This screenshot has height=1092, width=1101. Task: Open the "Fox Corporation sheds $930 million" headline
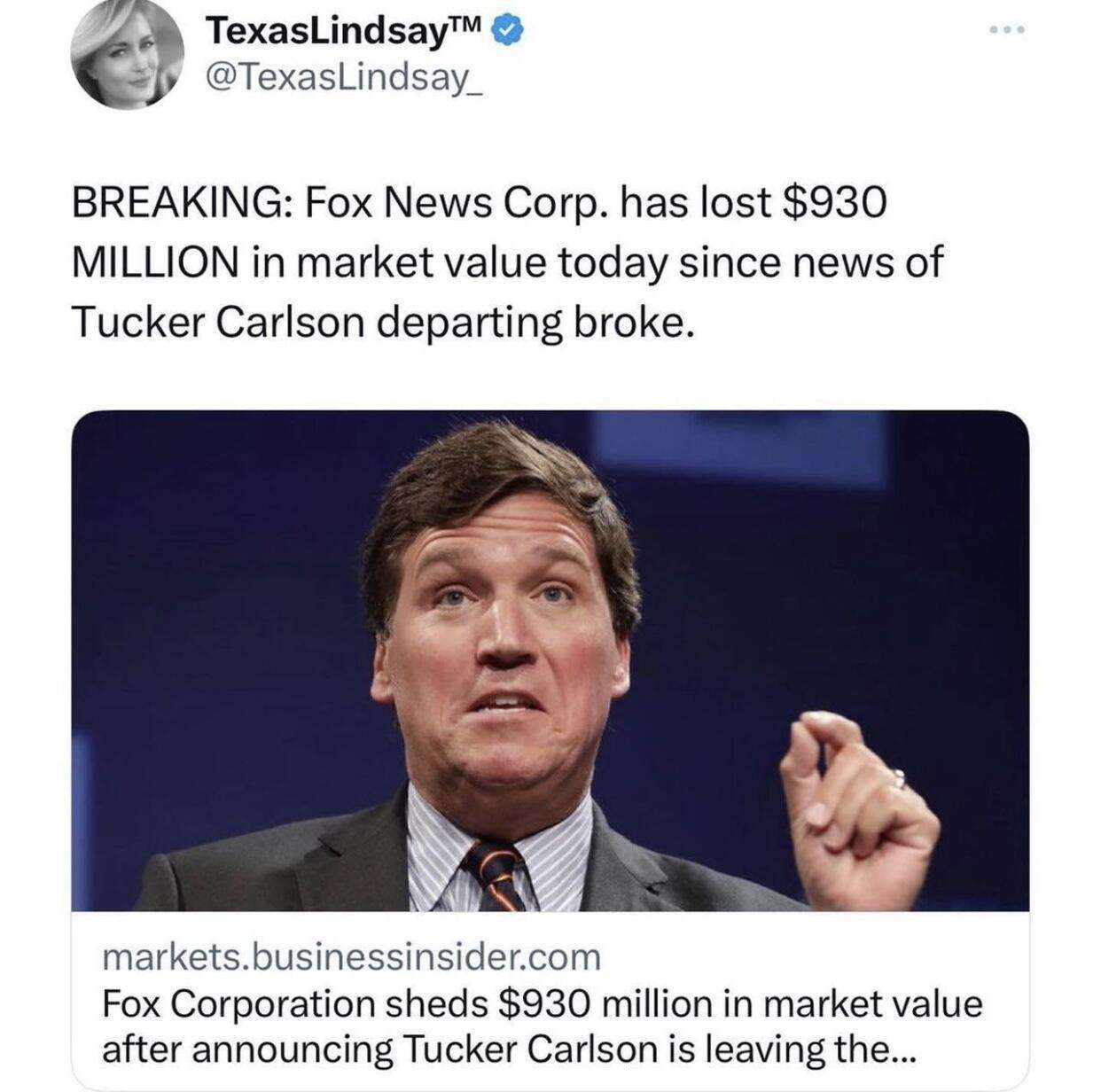coord(543,1004)
